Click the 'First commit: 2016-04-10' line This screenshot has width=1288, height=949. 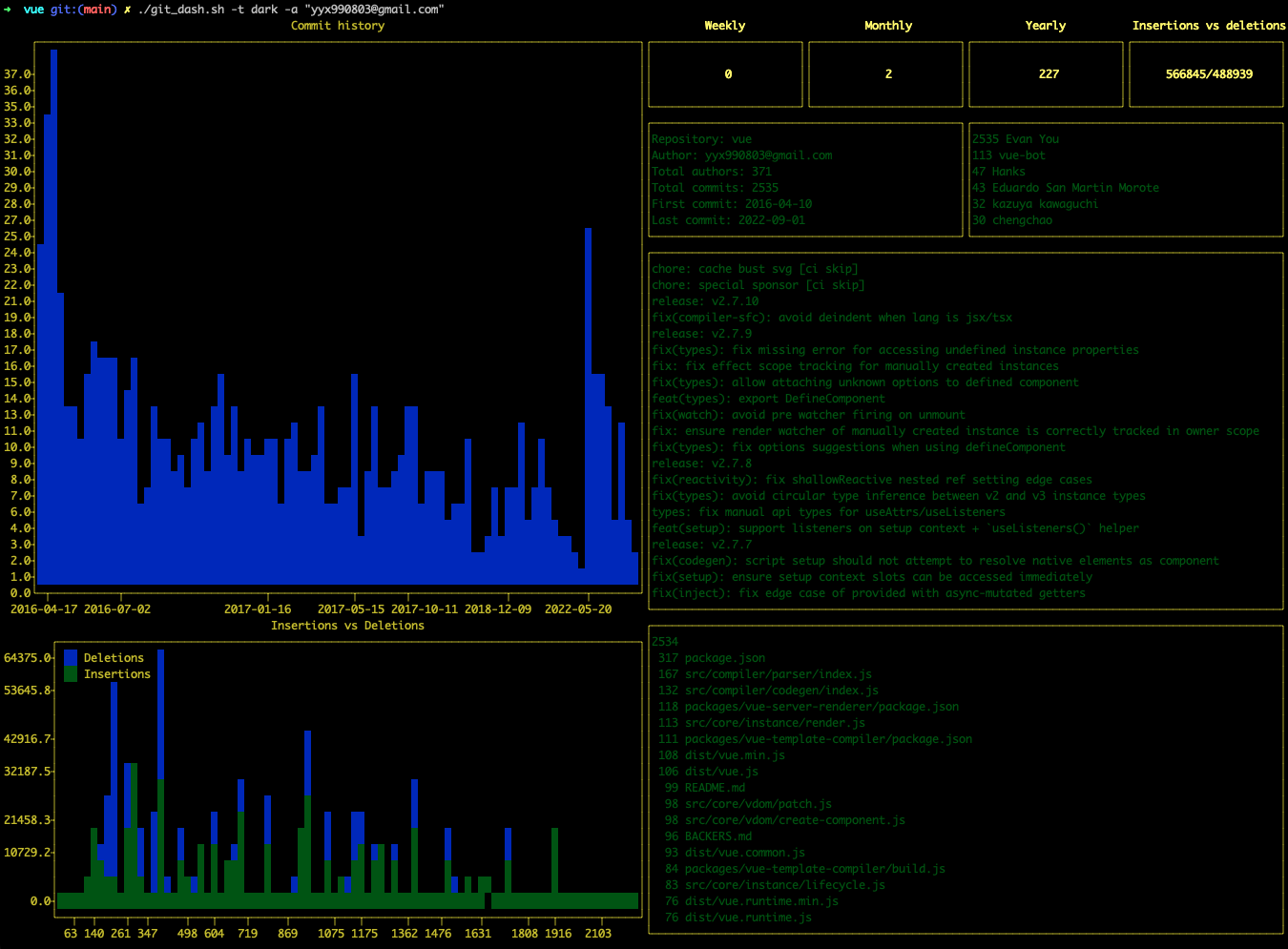pos(732,204)
